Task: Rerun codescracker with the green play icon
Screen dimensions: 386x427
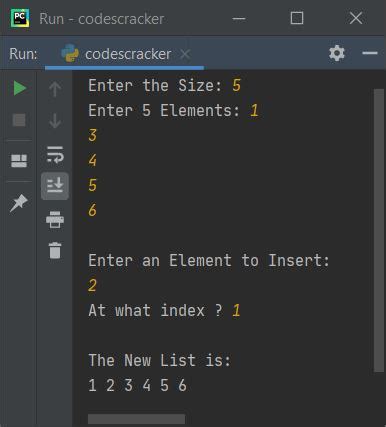Action: pos(20,88)
